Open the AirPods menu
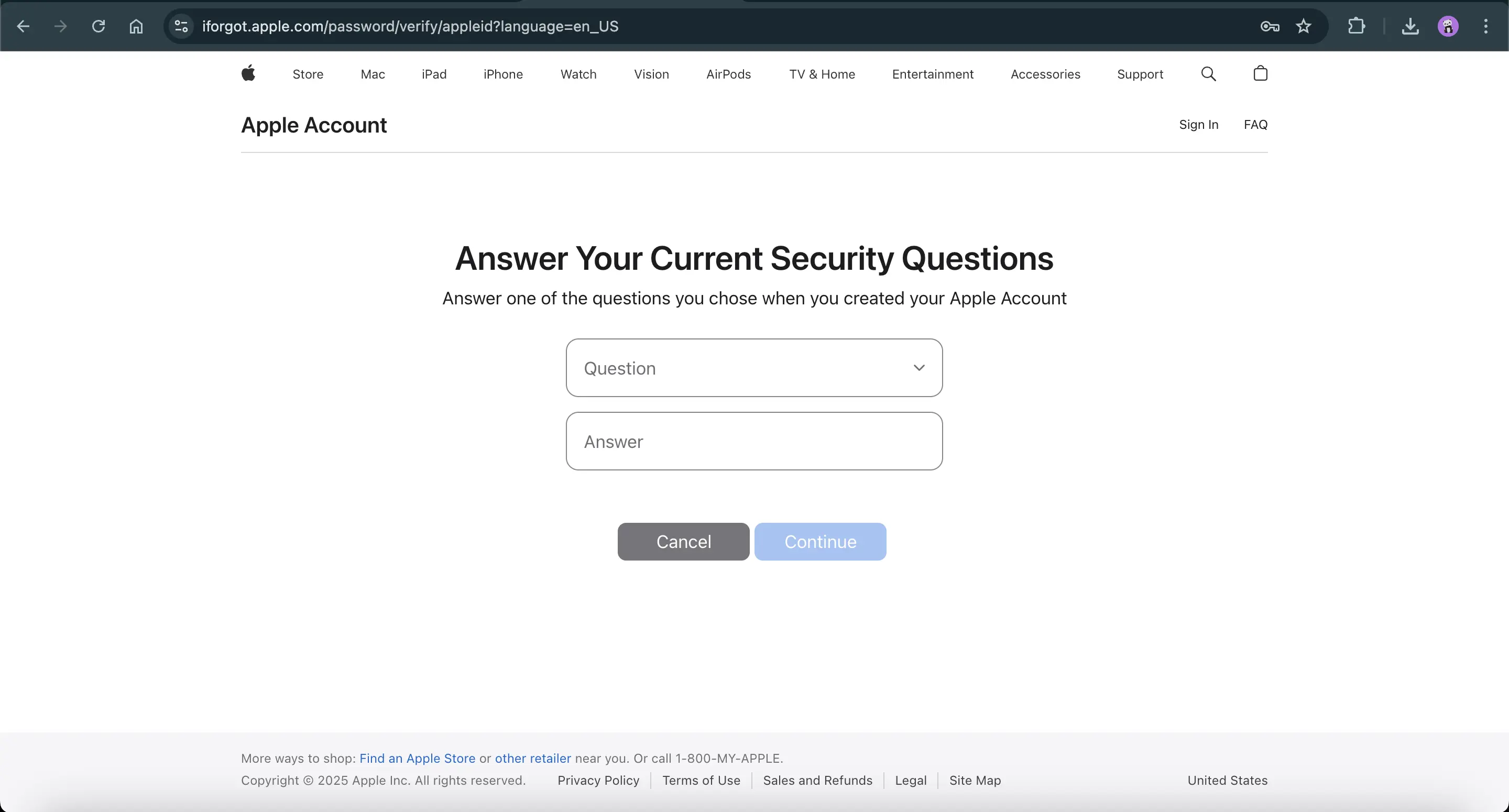The width and height of the screenshot is (1509, 812). click(729, 74)
